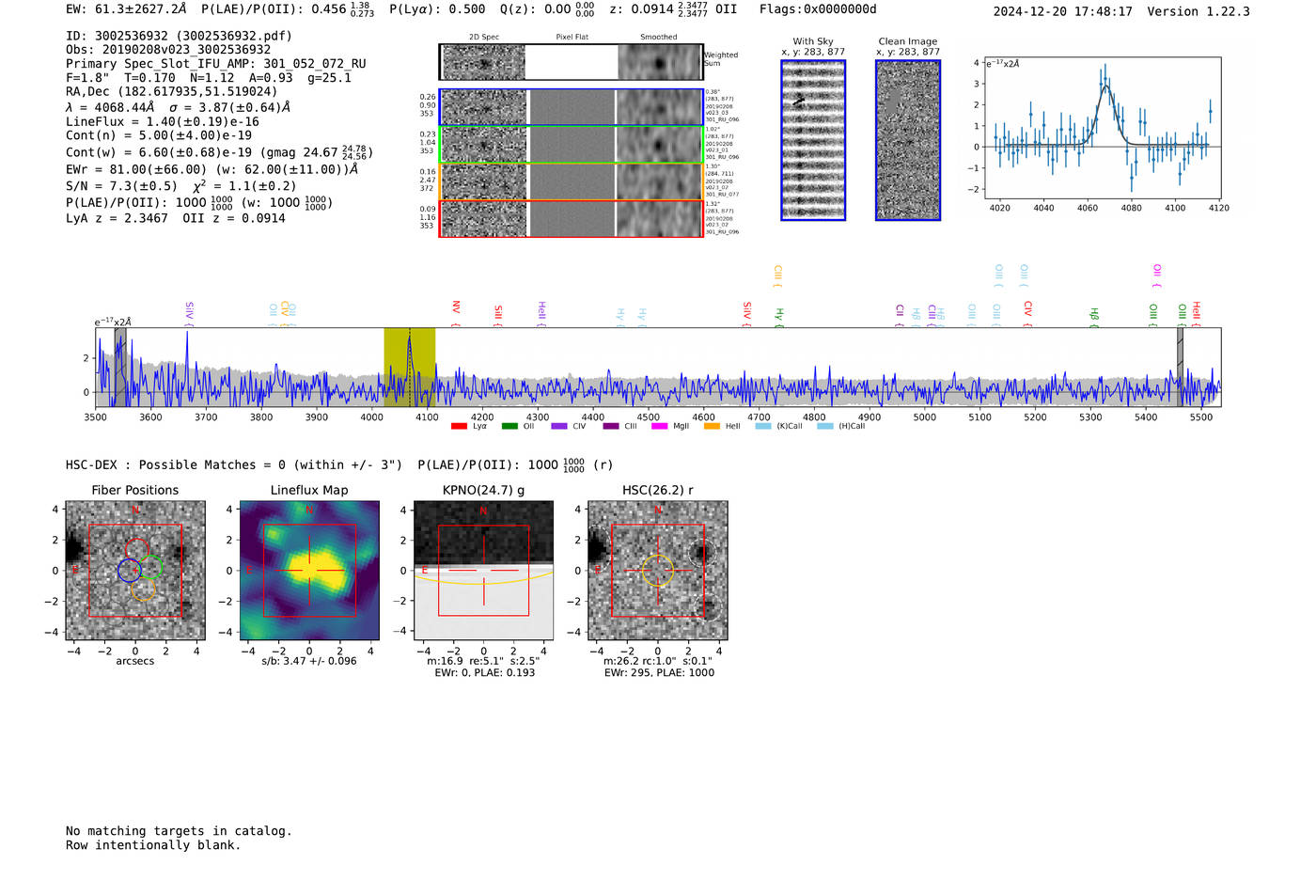
Task: Open the Clean Image cutout
Action: tap(908, 140)
